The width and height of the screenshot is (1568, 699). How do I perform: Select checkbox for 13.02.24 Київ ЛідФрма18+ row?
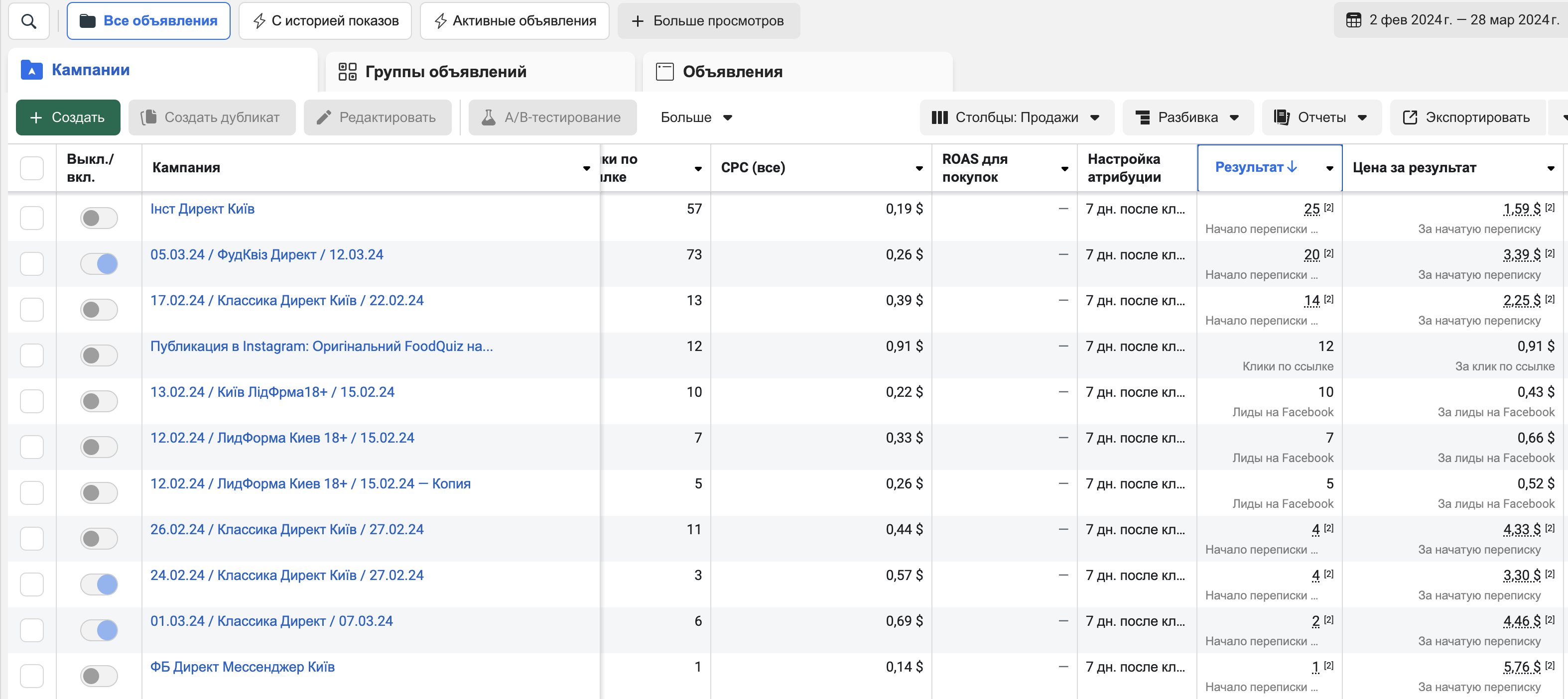click(32, 401)
